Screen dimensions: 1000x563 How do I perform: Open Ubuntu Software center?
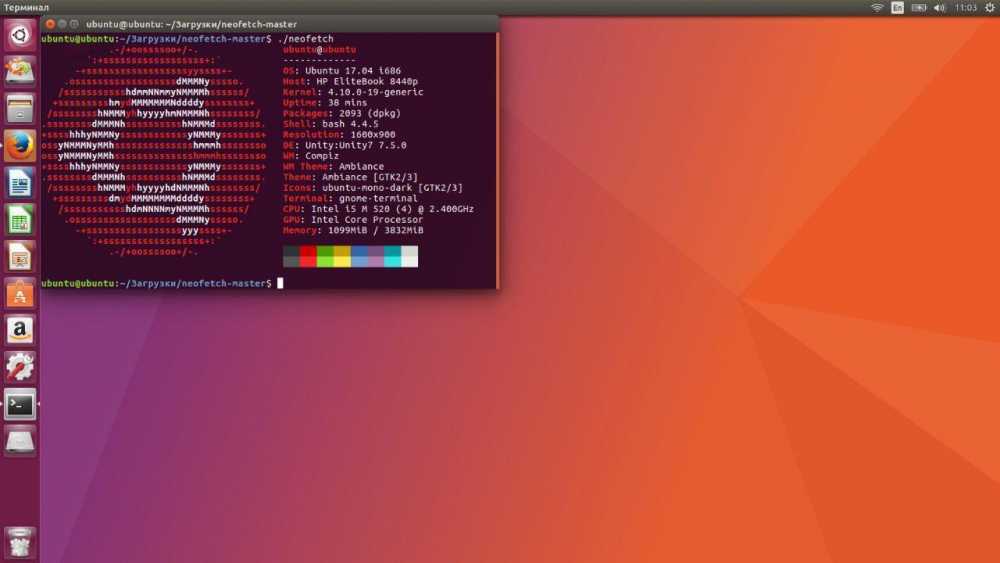click(20, 294)
